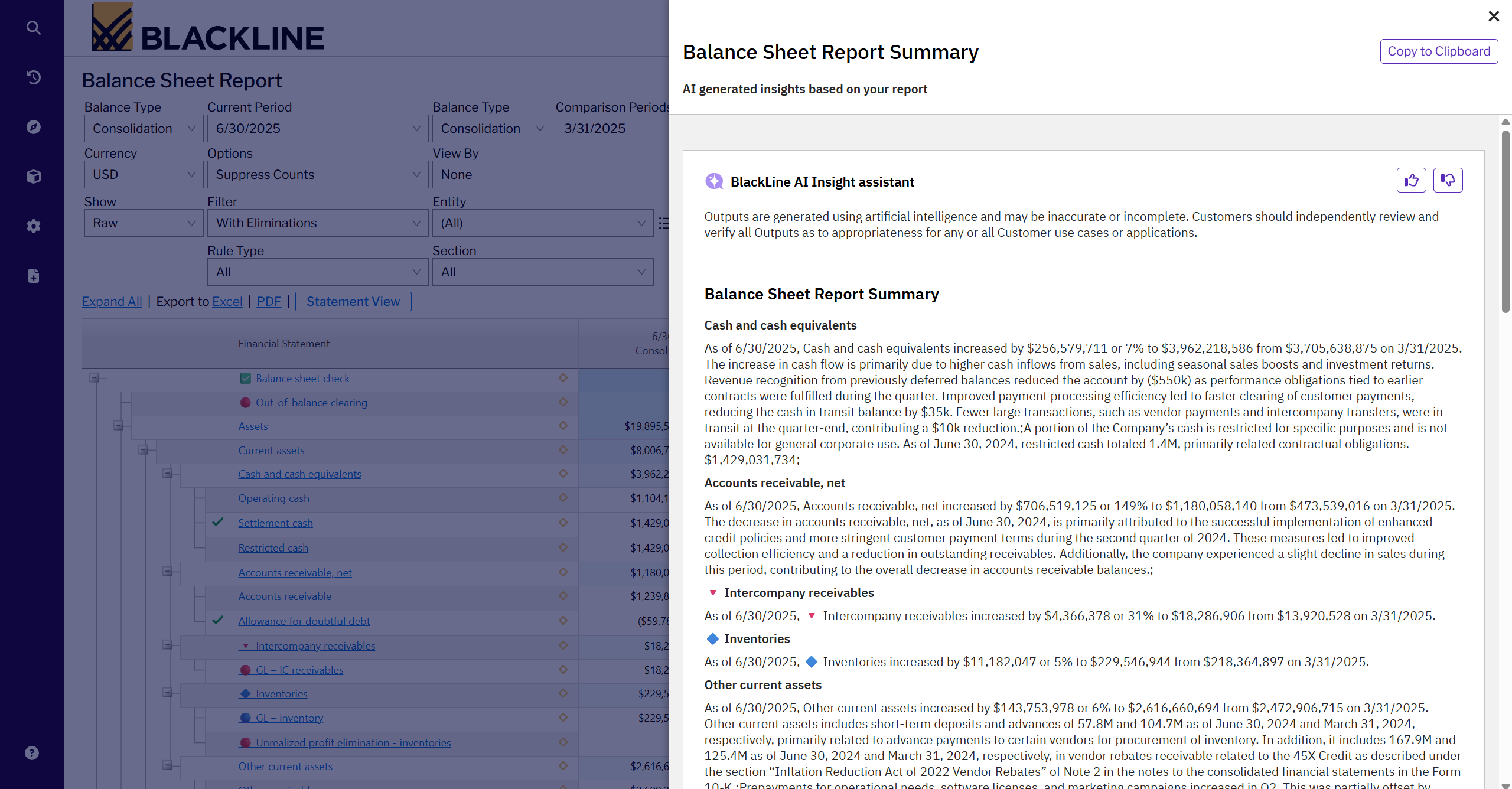Collapse the Intercompany receivables node
This screenshot has width=1512, height=789.
[167, 645]
